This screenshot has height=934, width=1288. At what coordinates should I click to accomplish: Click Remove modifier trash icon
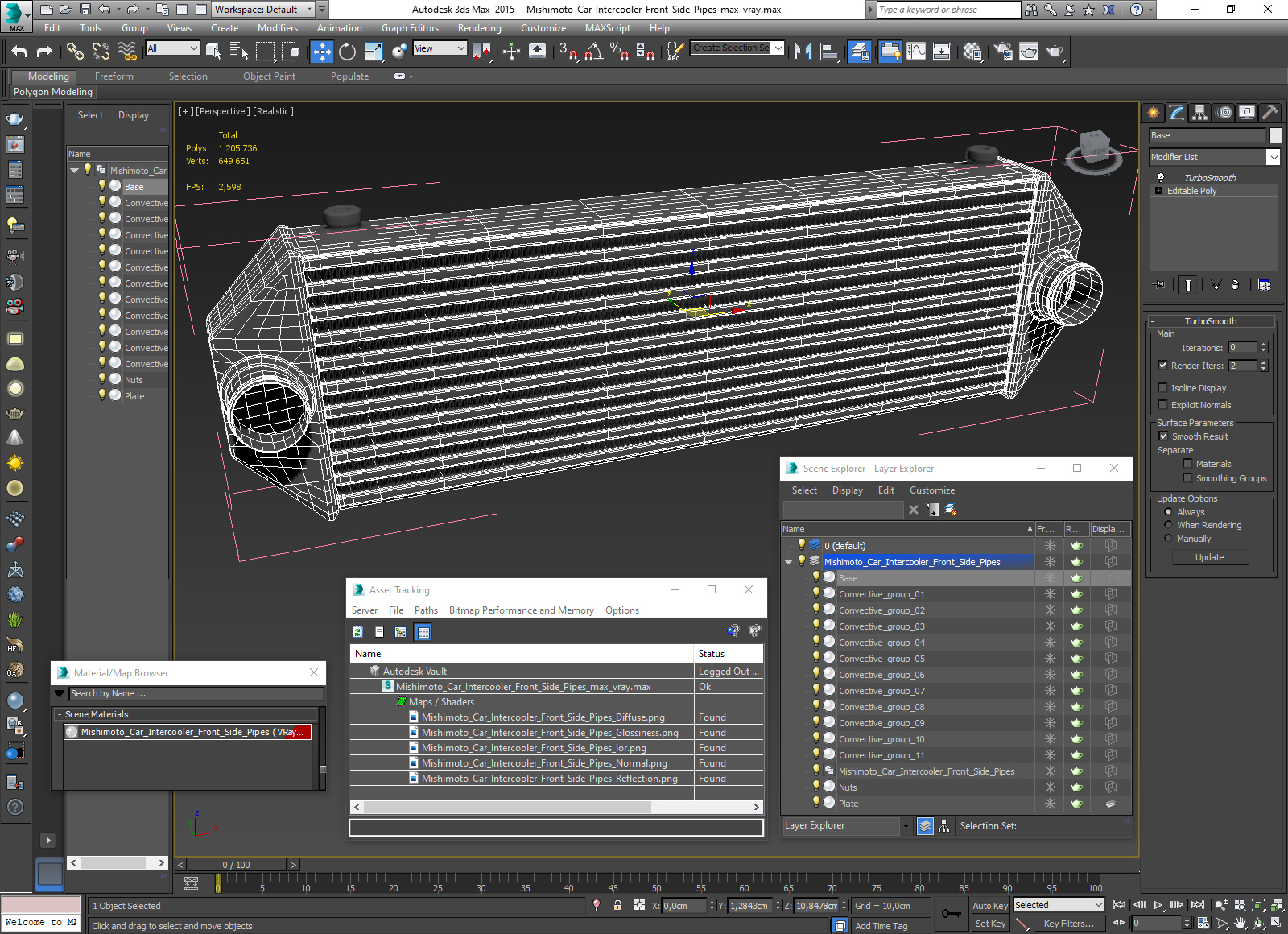[x=1235, y=284]
